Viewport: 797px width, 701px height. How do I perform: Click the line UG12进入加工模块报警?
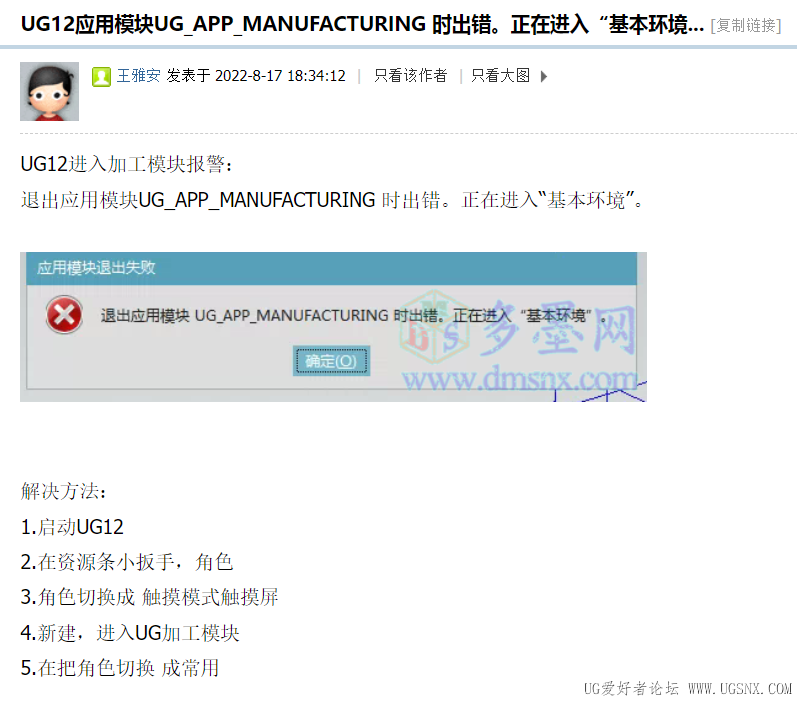click(127, 164)
